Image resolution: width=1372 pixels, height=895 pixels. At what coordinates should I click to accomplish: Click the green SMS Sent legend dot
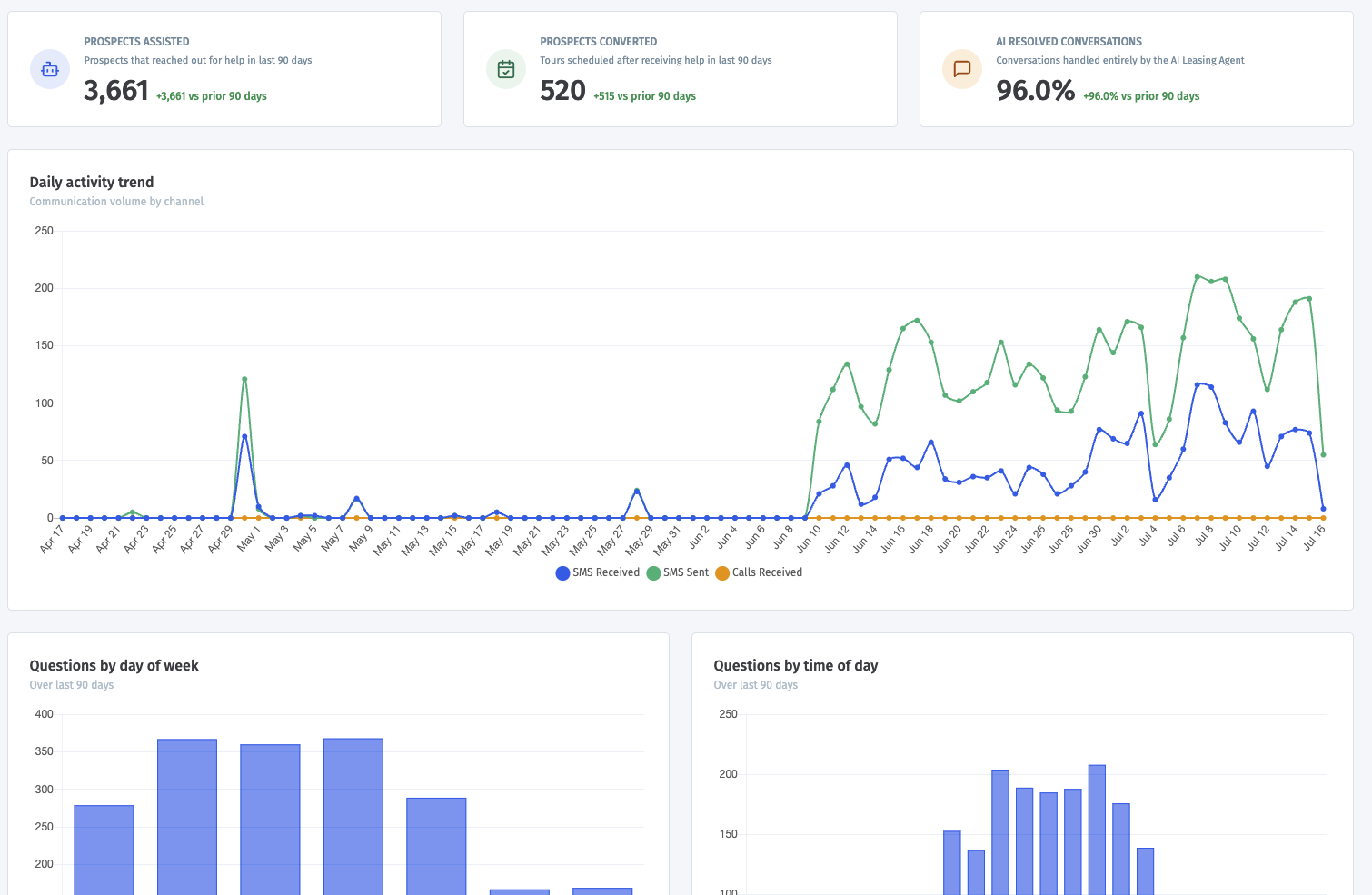653,573
